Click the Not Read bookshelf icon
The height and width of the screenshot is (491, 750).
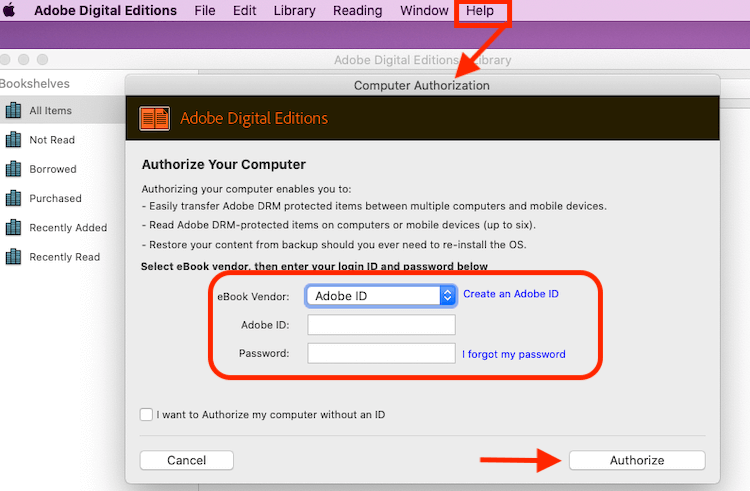(x=13, y=140)
